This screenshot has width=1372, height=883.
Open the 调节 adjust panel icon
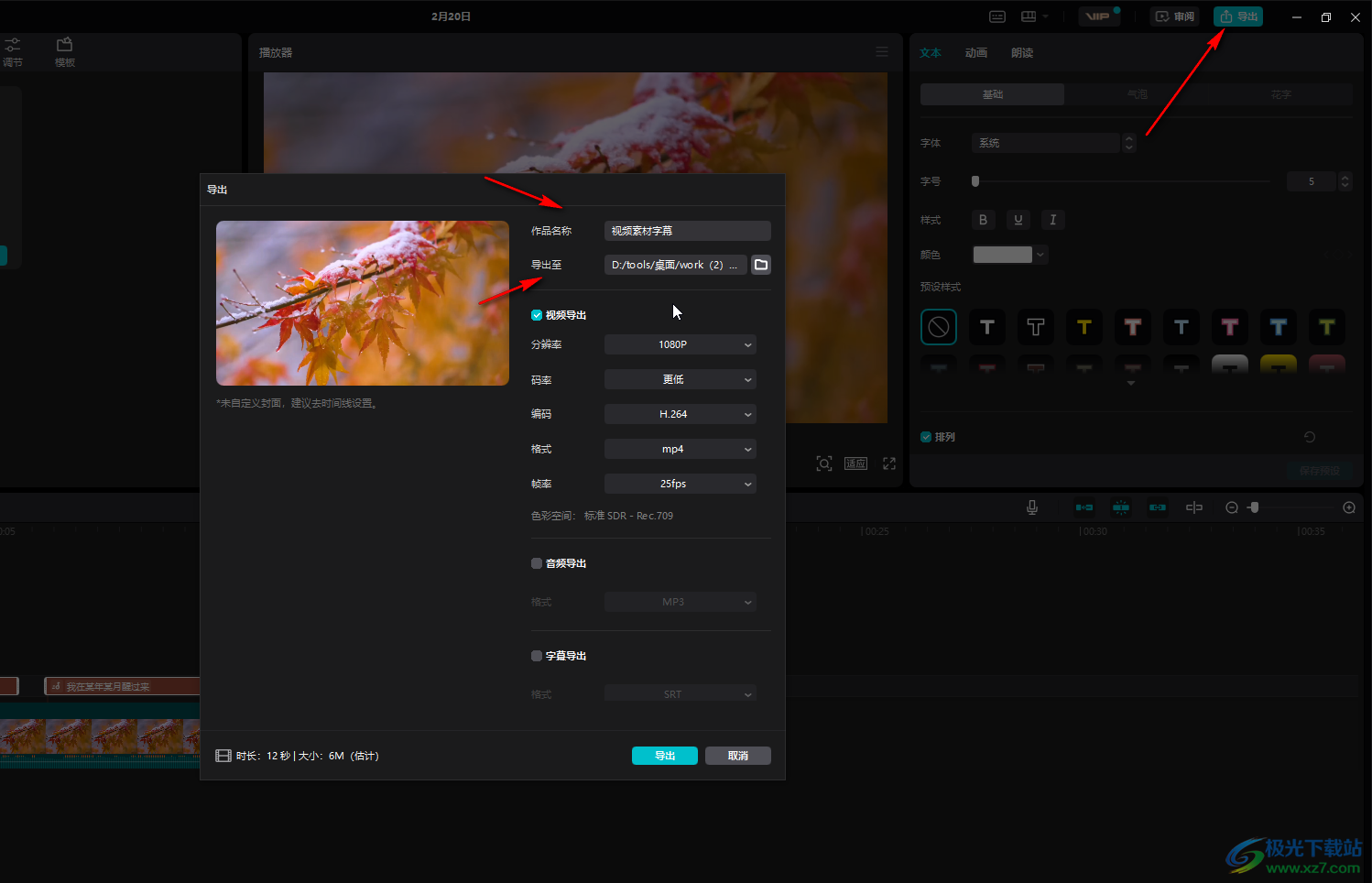point(13,52)
